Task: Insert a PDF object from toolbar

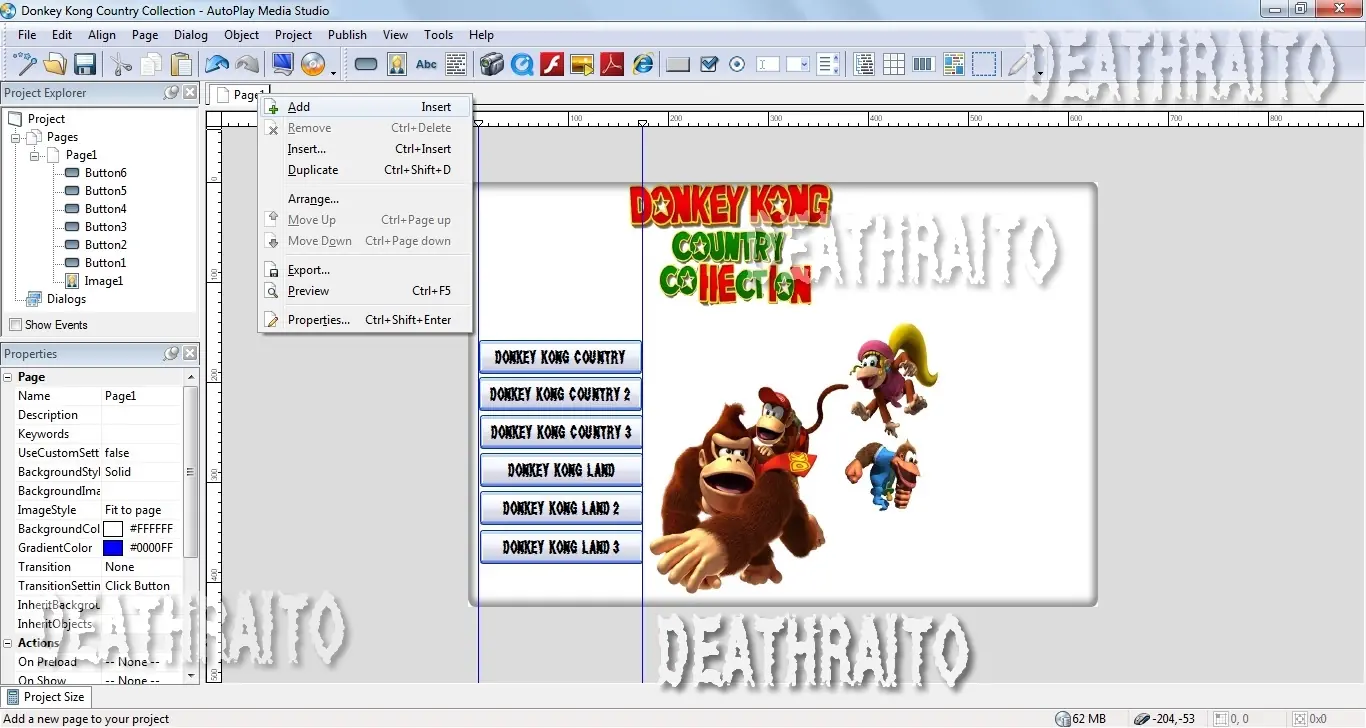Action: [612, 65]
